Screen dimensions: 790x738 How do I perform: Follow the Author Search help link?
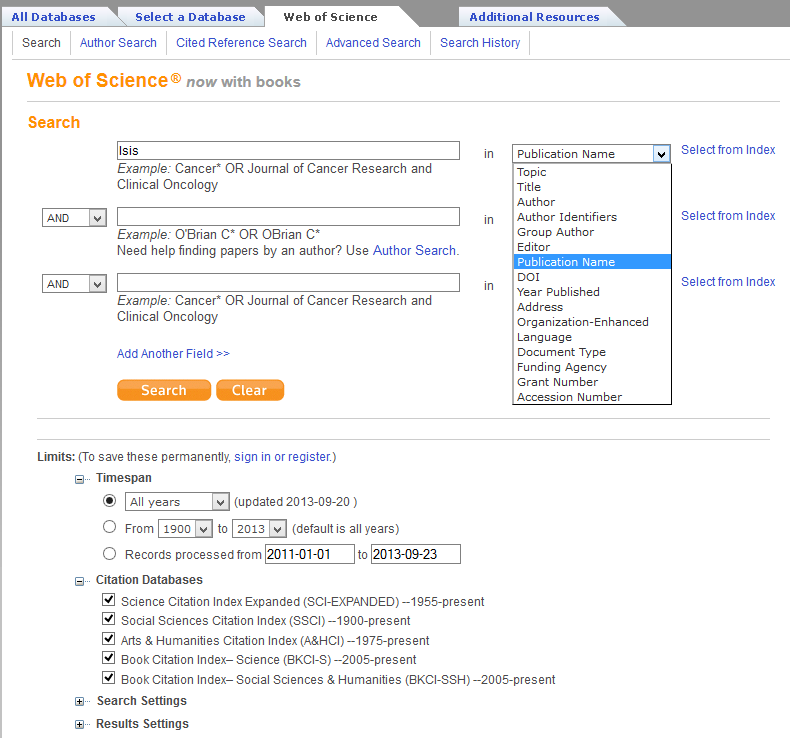[x=414, y=251]
